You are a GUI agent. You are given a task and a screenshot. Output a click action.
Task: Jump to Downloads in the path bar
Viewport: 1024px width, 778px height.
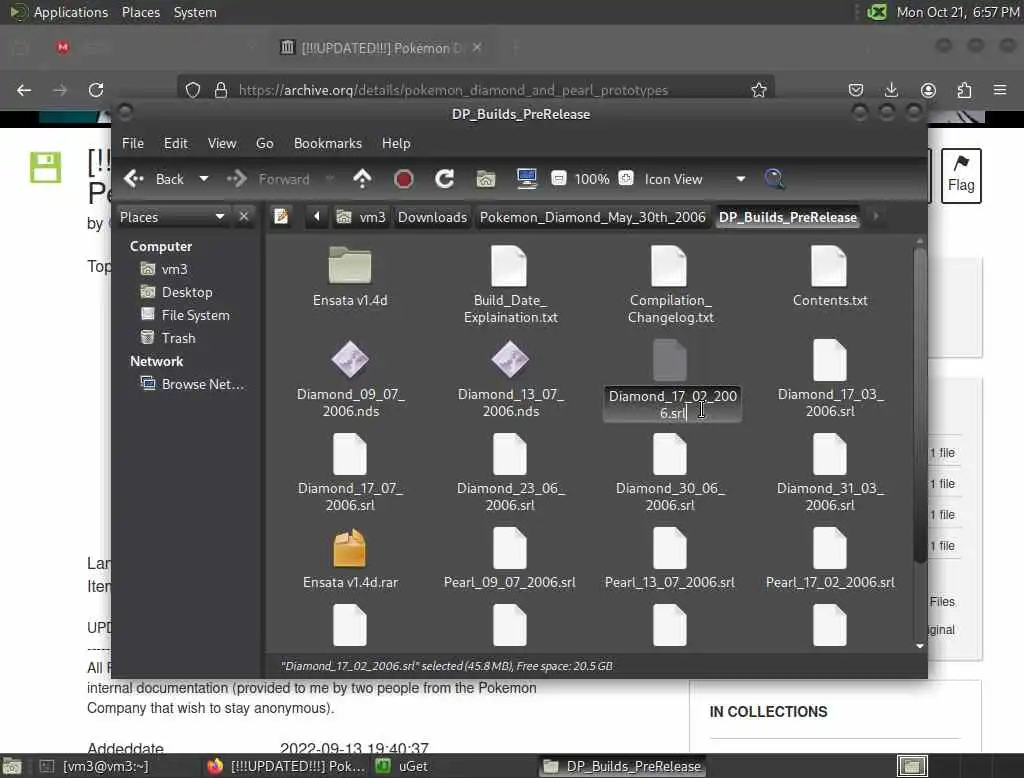point(432,217)
